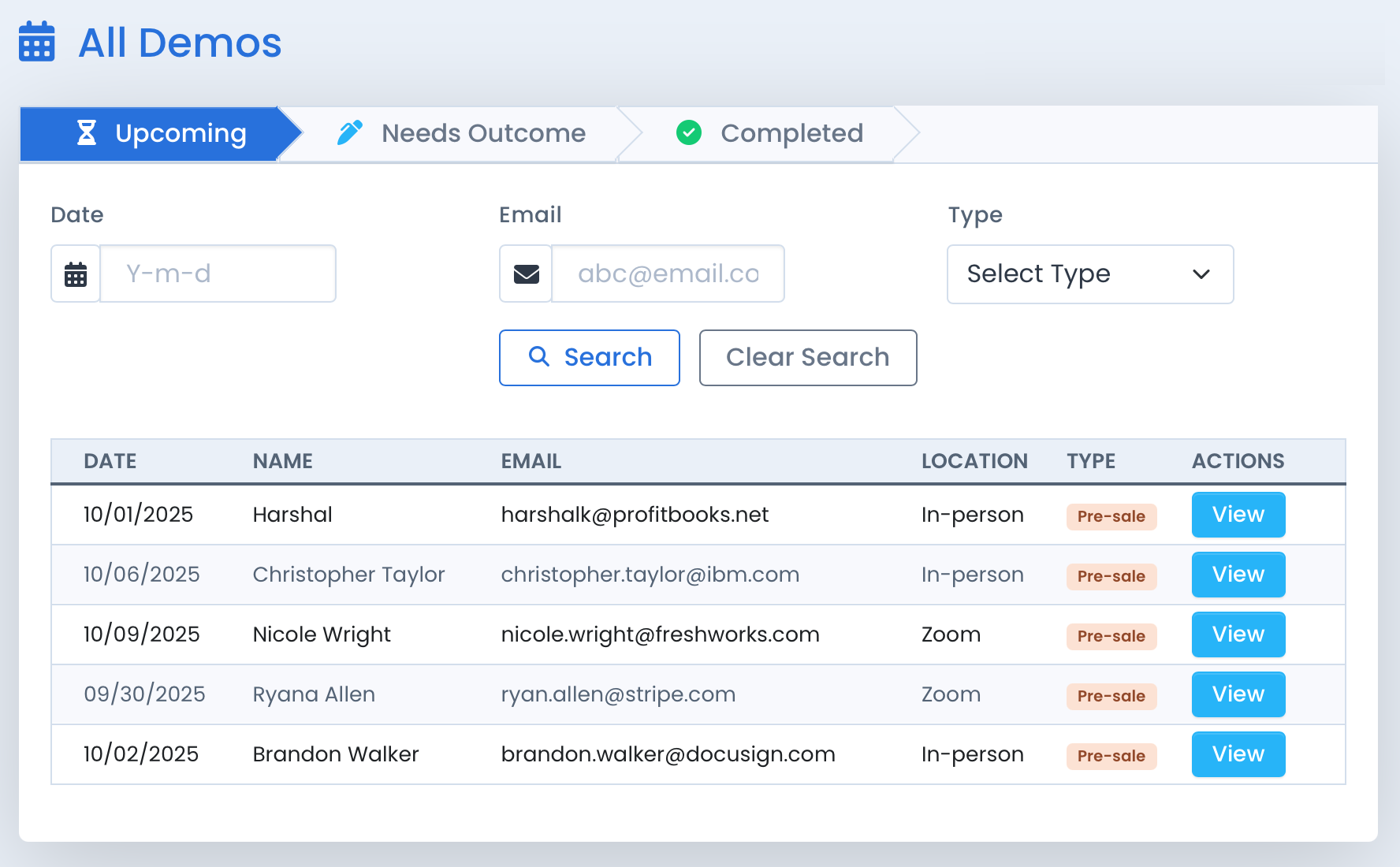Viewport: 1400px width, 867px height.
Task: Click View for Nicole Wright
Action: click(x=1238, y=634)
